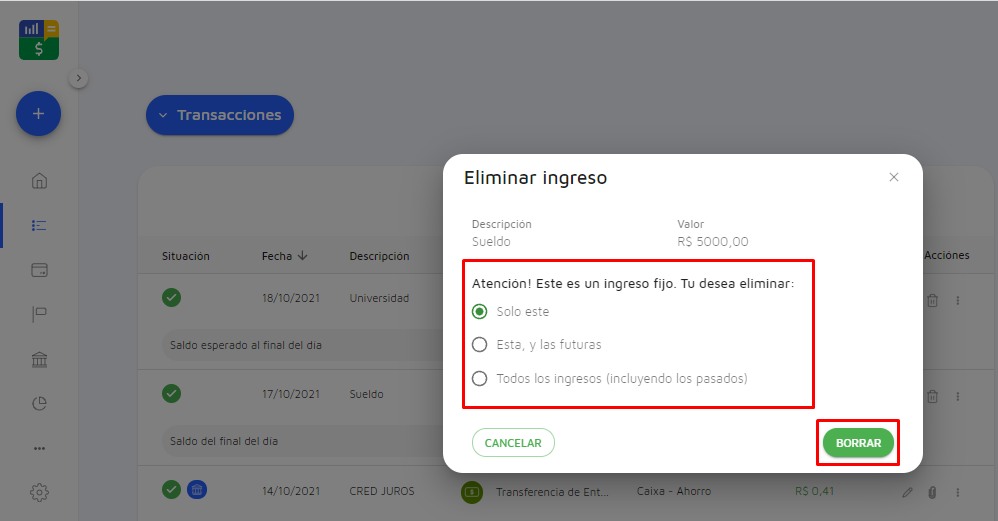998x521 pixels.
Task: Click the blue plus add button
Action: pyautogui.click(x=38, y=114)
